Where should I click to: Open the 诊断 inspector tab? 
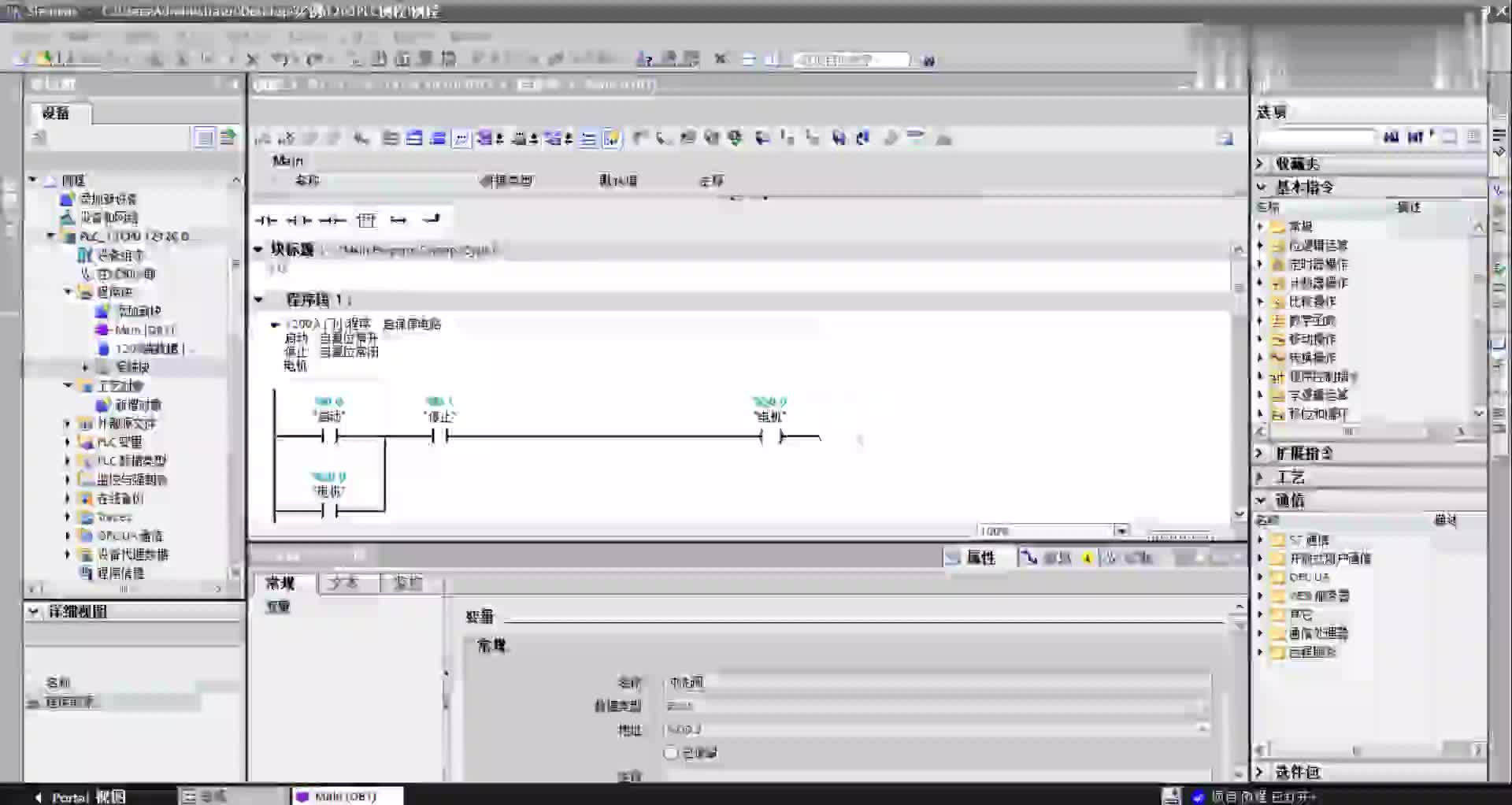point(1131,558)
